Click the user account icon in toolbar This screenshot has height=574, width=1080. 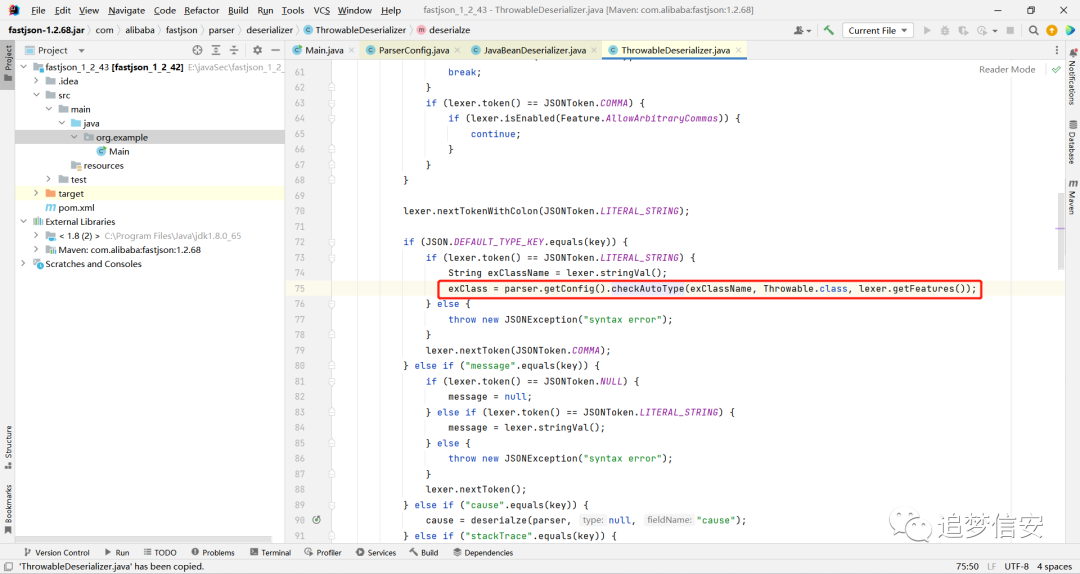pos(802,30)
